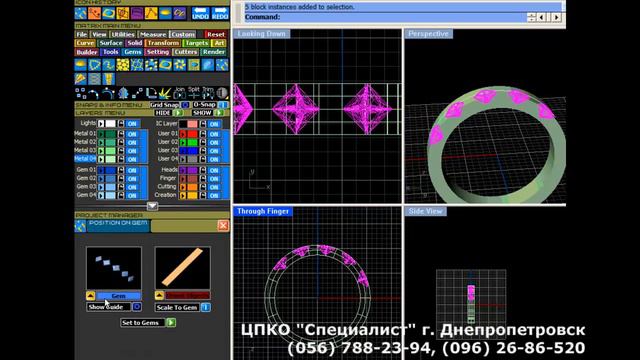Click the orange icon in the Icon History row
640x360 pixels.
pyautogui.click(x=94, y=13)
